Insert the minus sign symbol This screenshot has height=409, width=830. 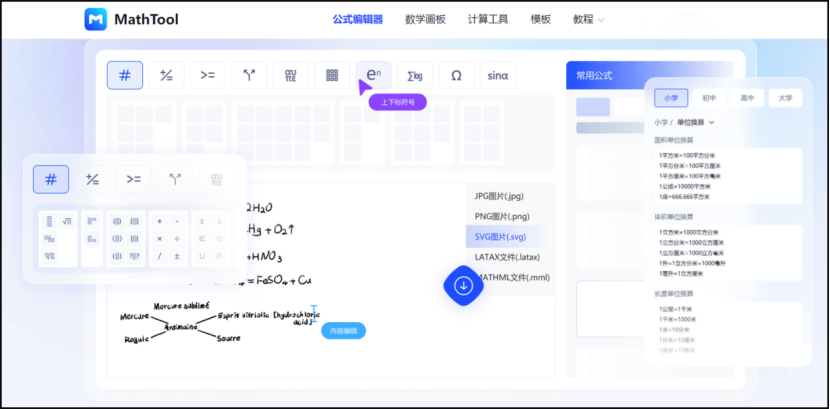point(177,221)
